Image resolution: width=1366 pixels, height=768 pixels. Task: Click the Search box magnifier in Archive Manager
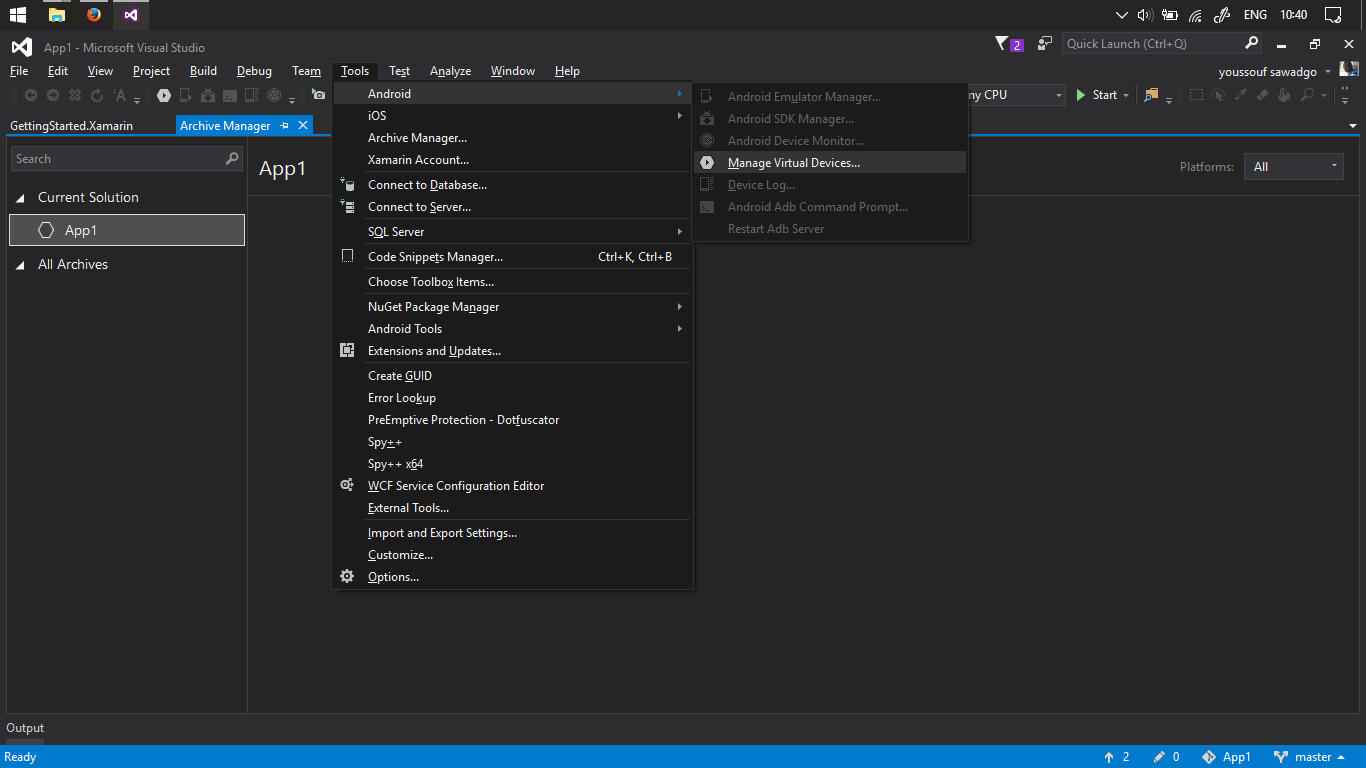point(232,159)
